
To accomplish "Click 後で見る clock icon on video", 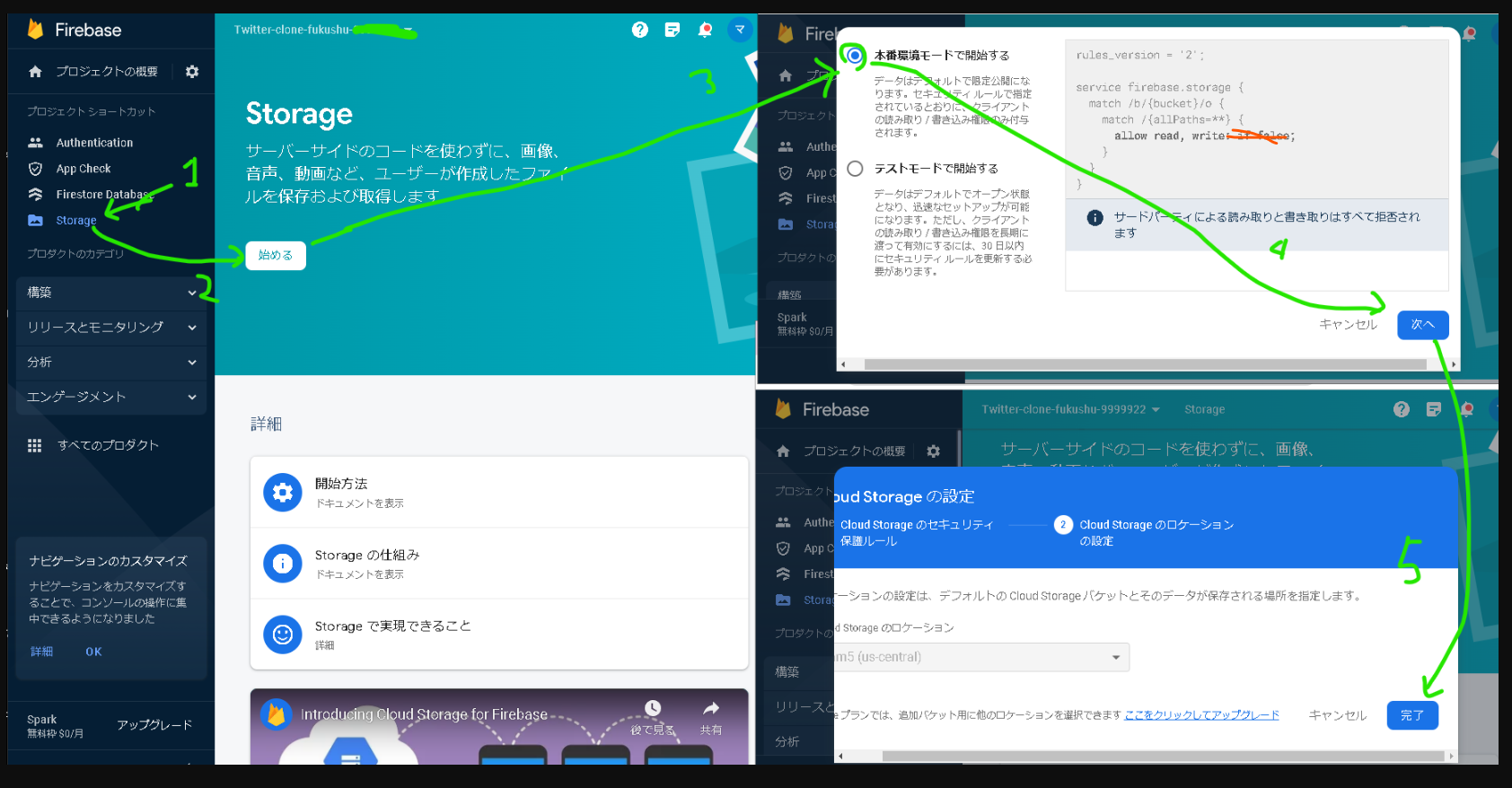I will point(653,708).
